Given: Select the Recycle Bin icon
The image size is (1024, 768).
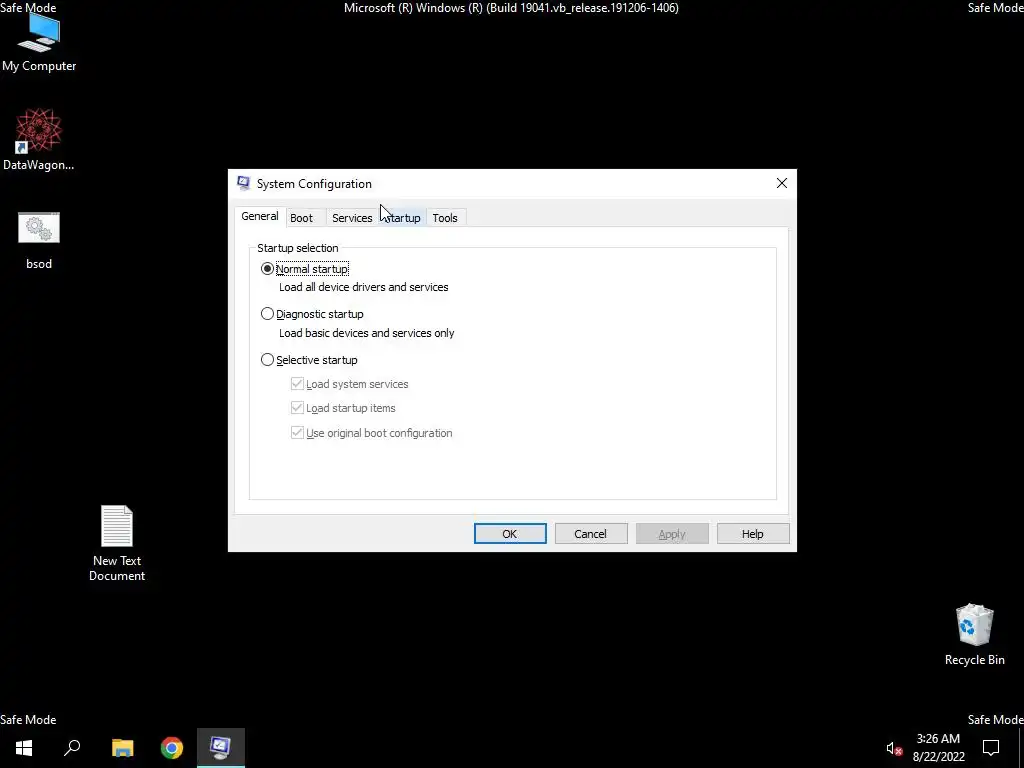Looking at the screenshot, I should pos(974,634).
